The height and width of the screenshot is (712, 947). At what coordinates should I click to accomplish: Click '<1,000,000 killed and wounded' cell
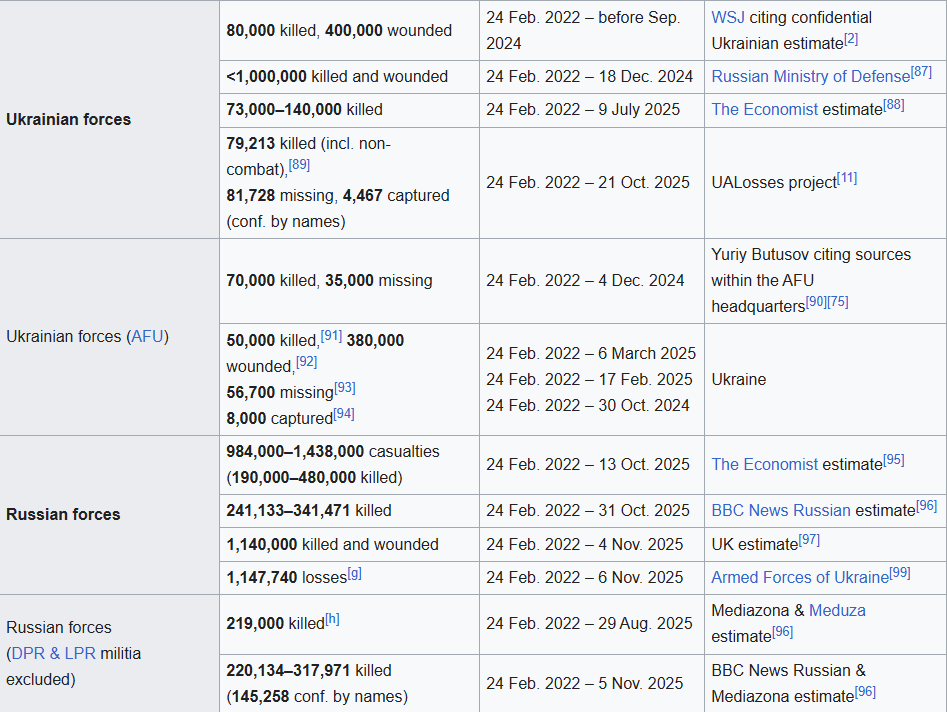pos(350,77)
